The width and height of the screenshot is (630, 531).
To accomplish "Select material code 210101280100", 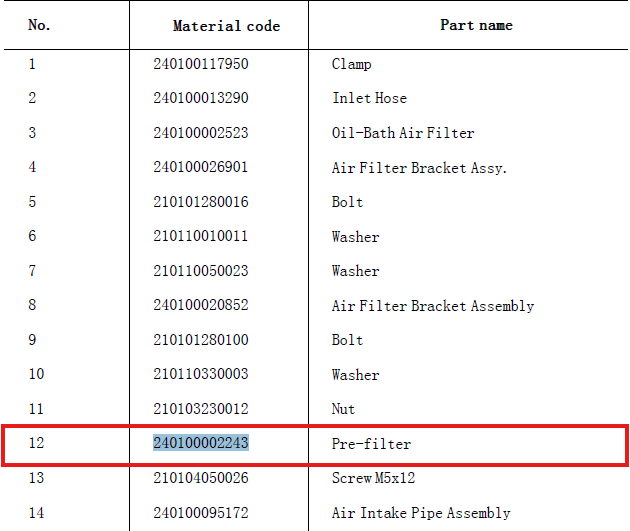I will click(201, 340).
